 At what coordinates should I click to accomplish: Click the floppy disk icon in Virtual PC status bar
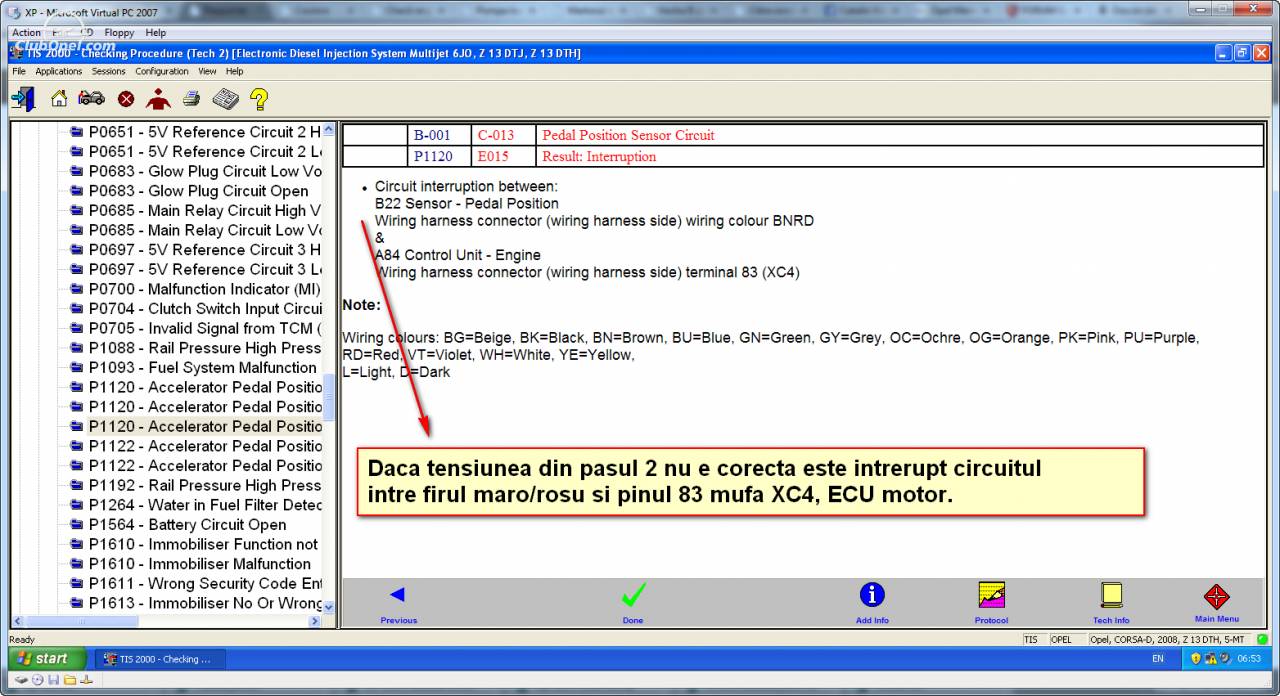53,680
